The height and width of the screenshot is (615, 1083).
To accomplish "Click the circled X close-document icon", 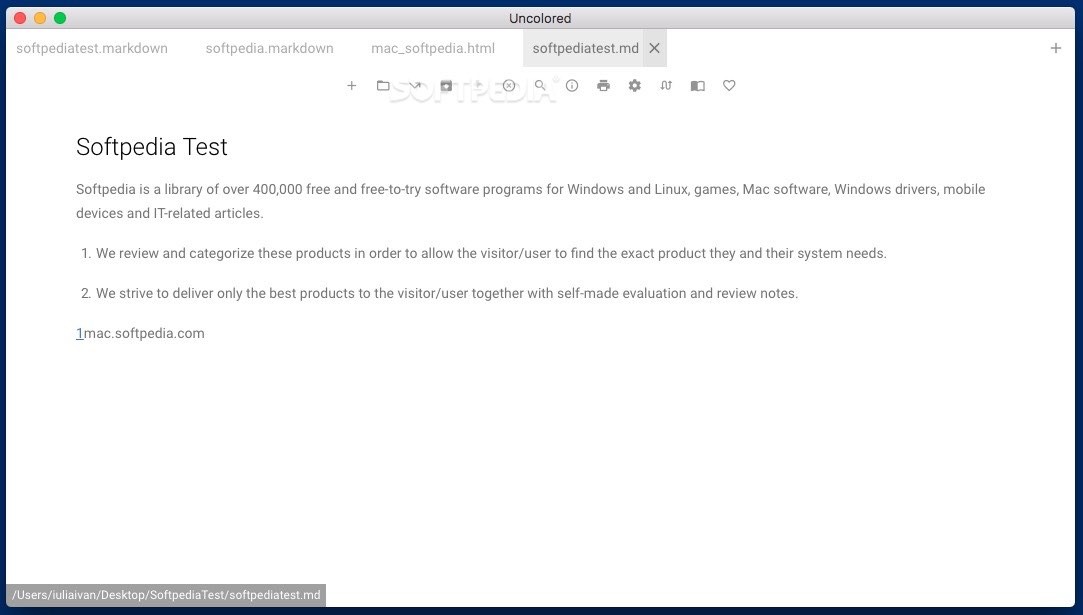I will pyautogui.click(x=509, y=86).
